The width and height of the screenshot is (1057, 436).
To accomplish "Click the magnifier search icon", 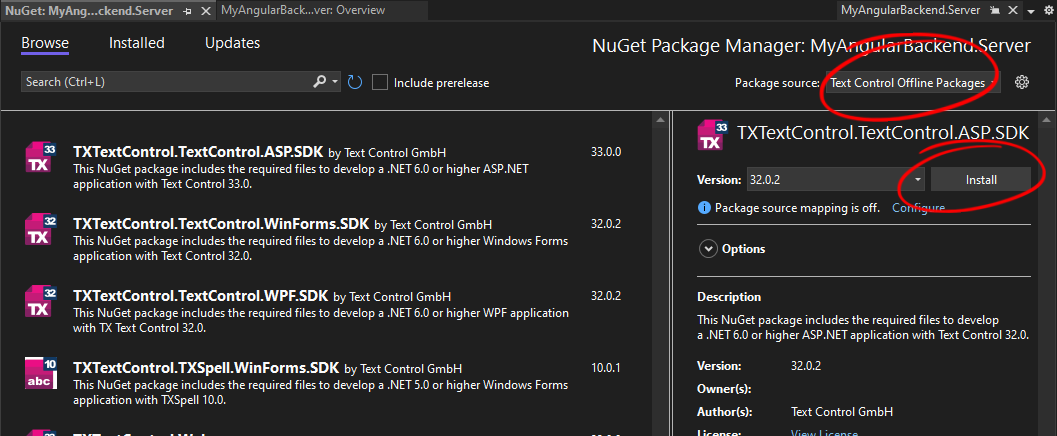I will tap(320, 82).
